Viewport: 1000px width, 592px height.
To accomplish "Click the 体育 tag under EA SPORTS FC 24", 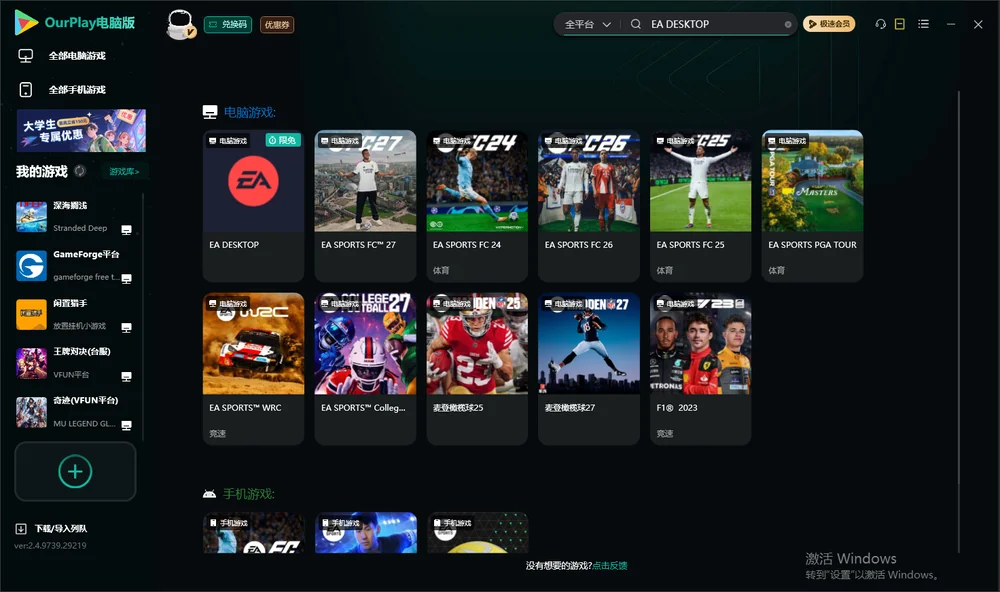I will click(x=441, y=270).
